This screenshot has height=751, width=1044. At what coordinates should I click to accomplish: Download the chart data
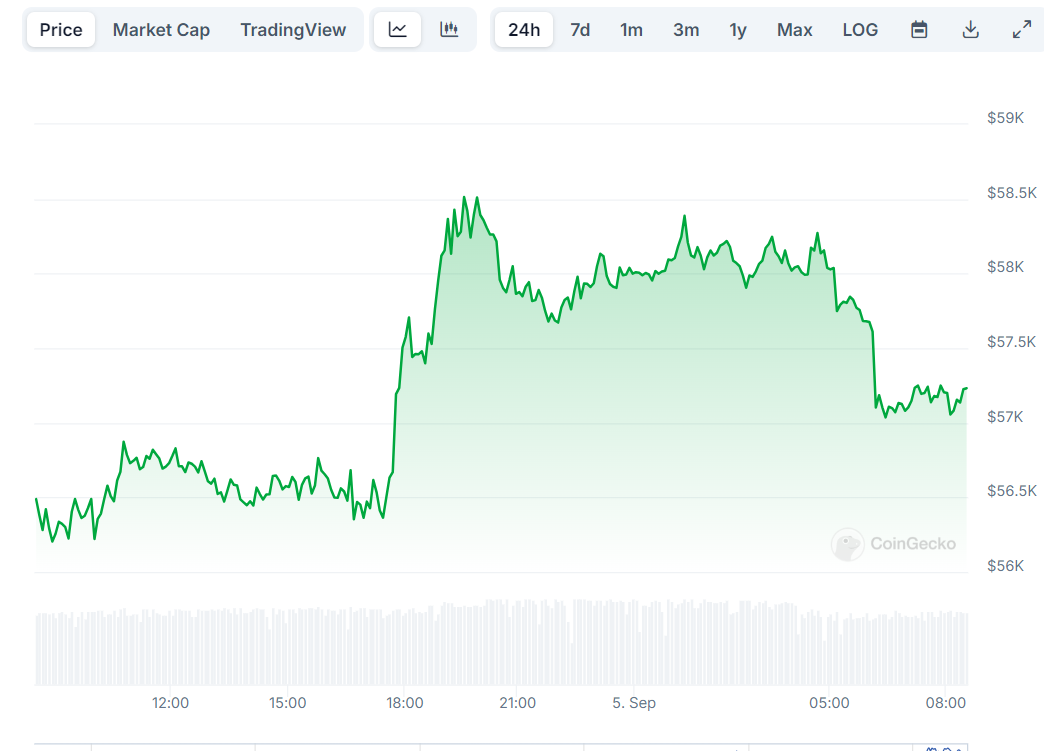pos(970,29)
